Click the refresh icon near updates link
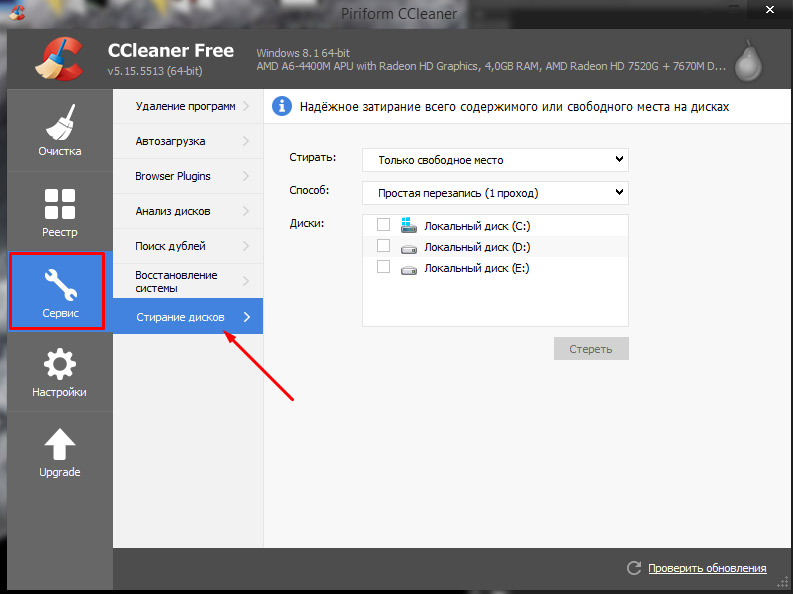This screenshot has width=793, height=594. [x=633, y=568]
